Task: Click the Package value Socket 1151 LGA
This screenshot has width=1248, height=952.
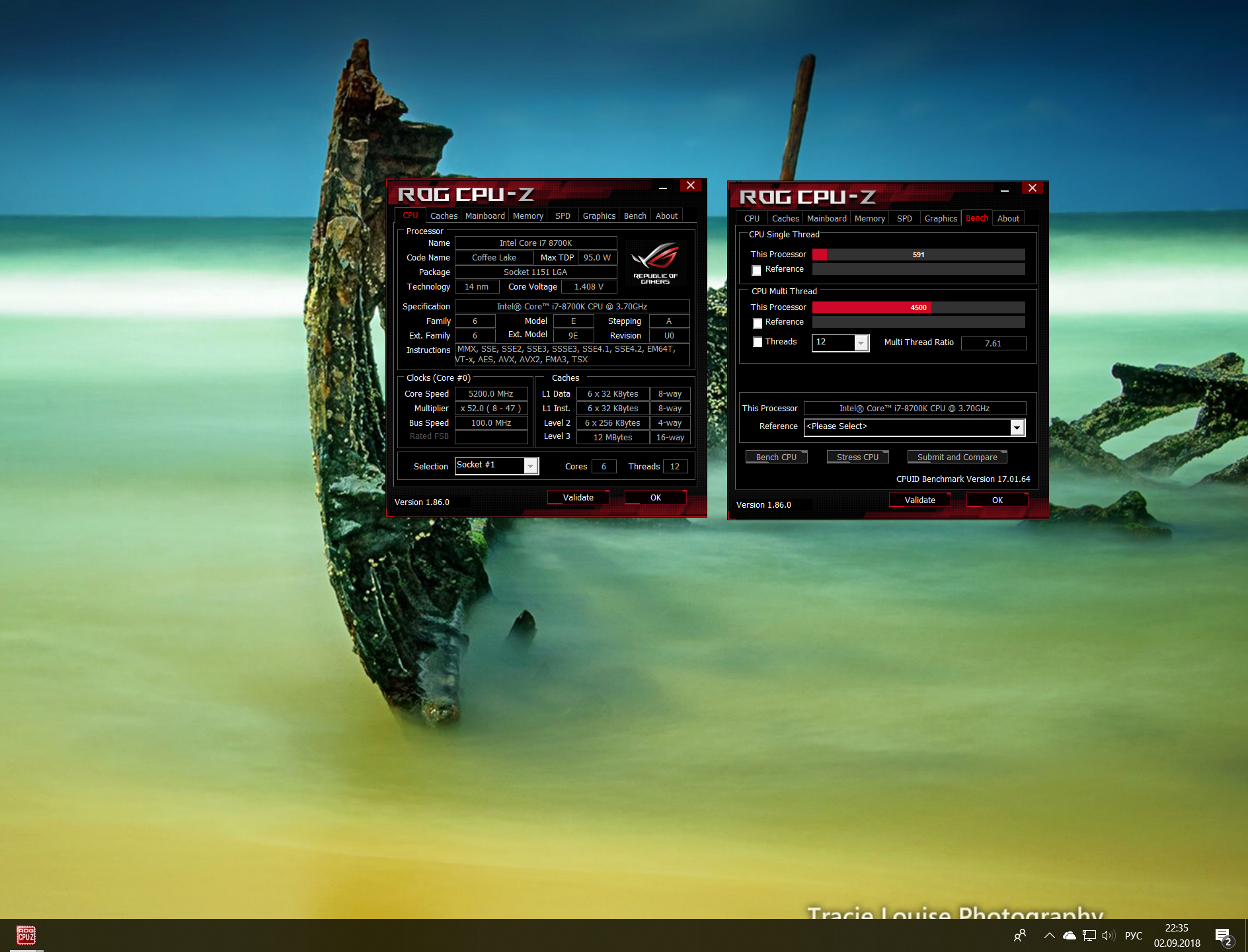Action: [x=535, y=272]
